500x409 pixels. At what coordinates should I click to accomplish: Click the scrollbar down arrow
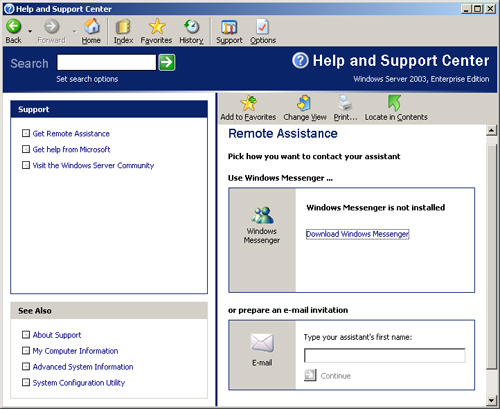491,400
